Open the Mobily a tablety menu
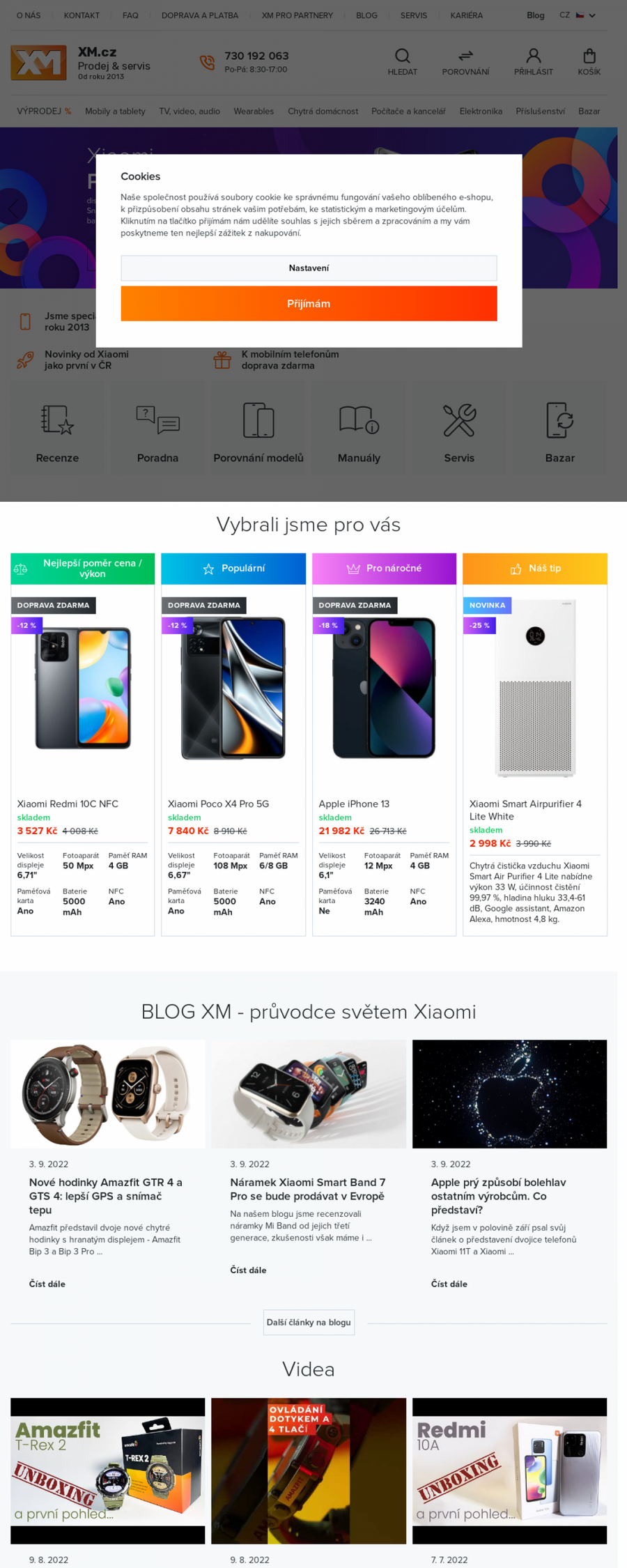627x1568 pixels. pyautogui.click(x=115, y=112)
